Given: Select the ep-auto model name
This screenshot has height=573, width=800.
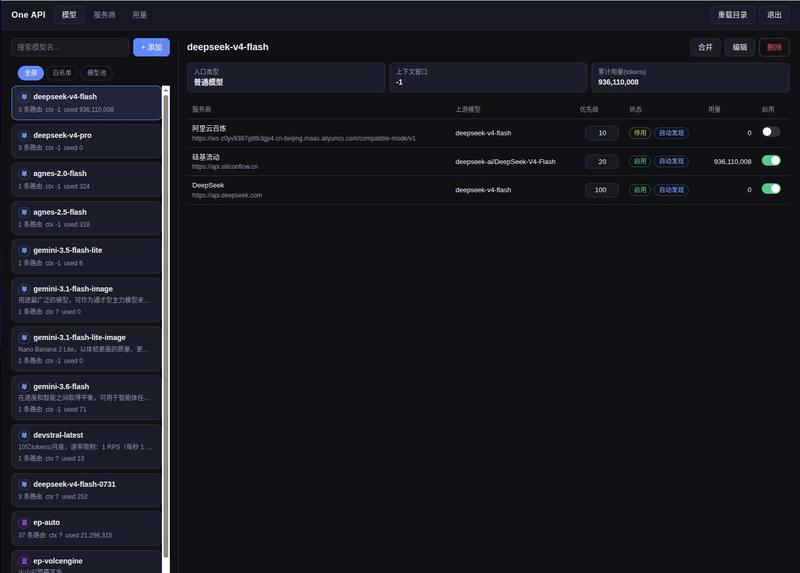Looking at the screenshot, I should point(46,522).
